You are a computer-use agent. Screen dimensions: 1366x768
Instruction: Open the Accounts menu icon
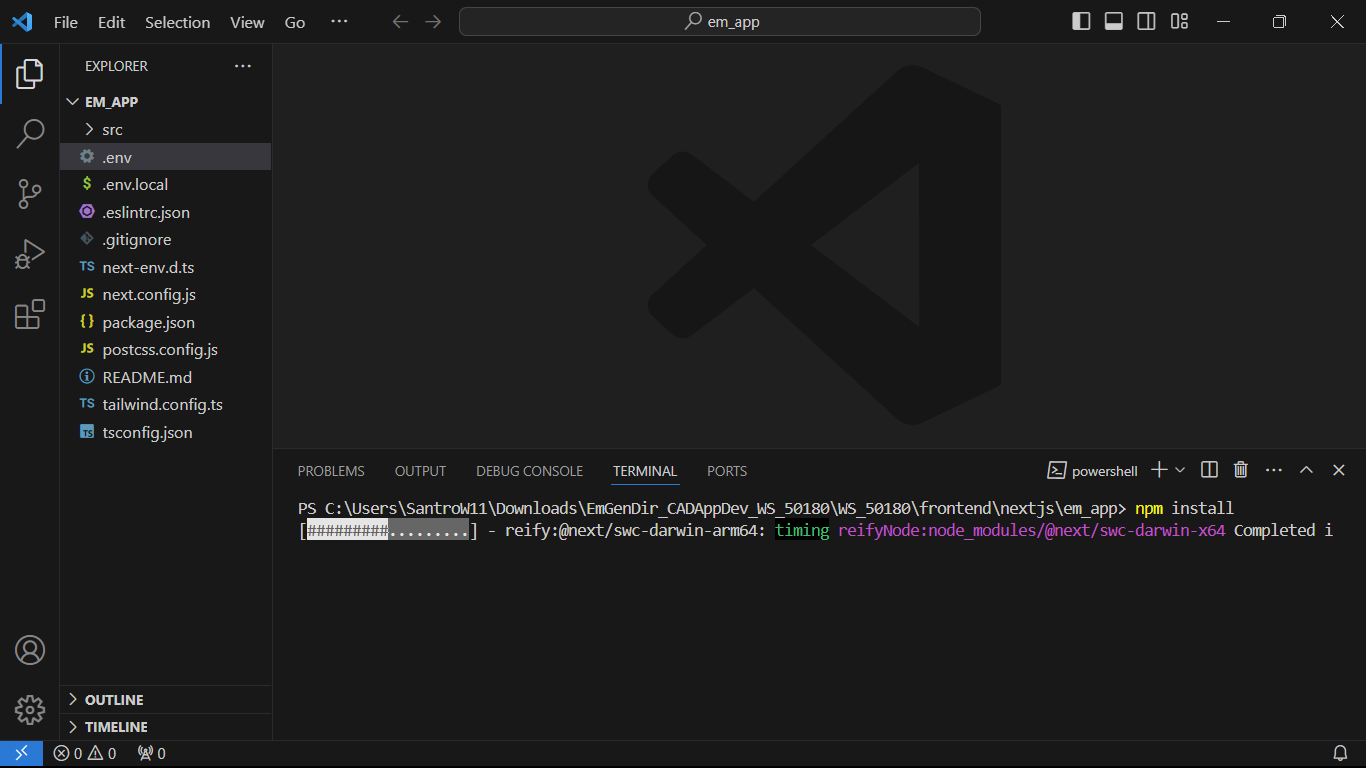pyautogui.click(x=30, y=650)
